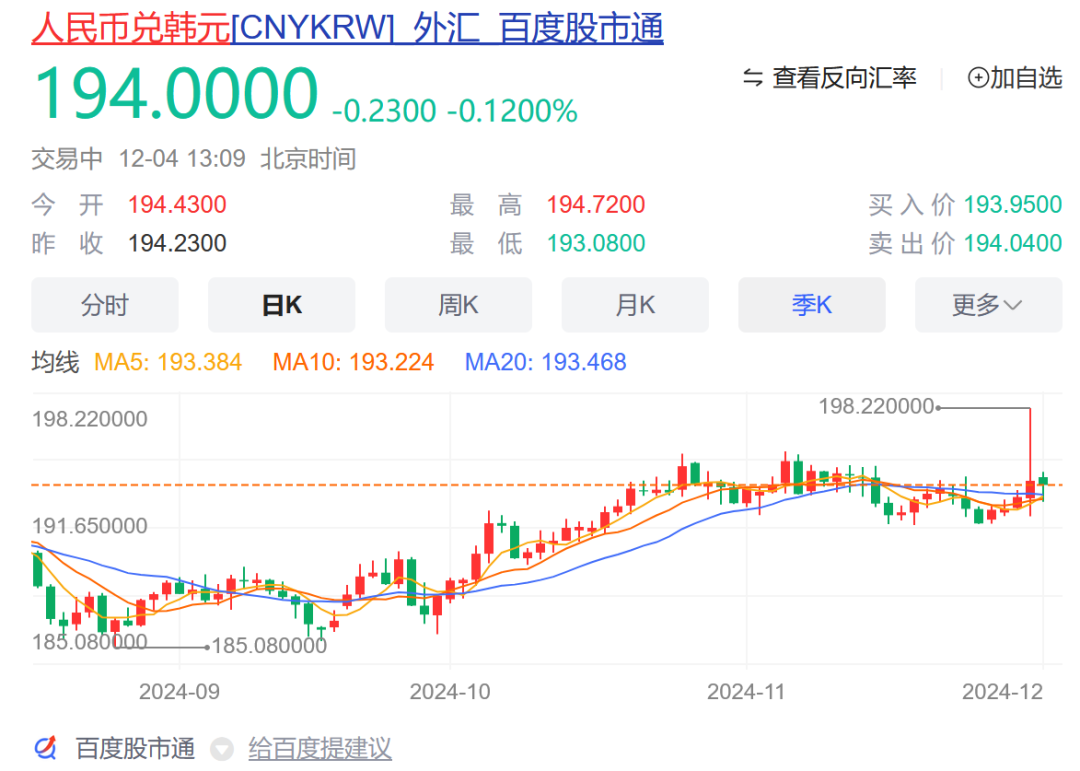Click the 查看反向汇率 swap arrows icon

coord(753,78)
